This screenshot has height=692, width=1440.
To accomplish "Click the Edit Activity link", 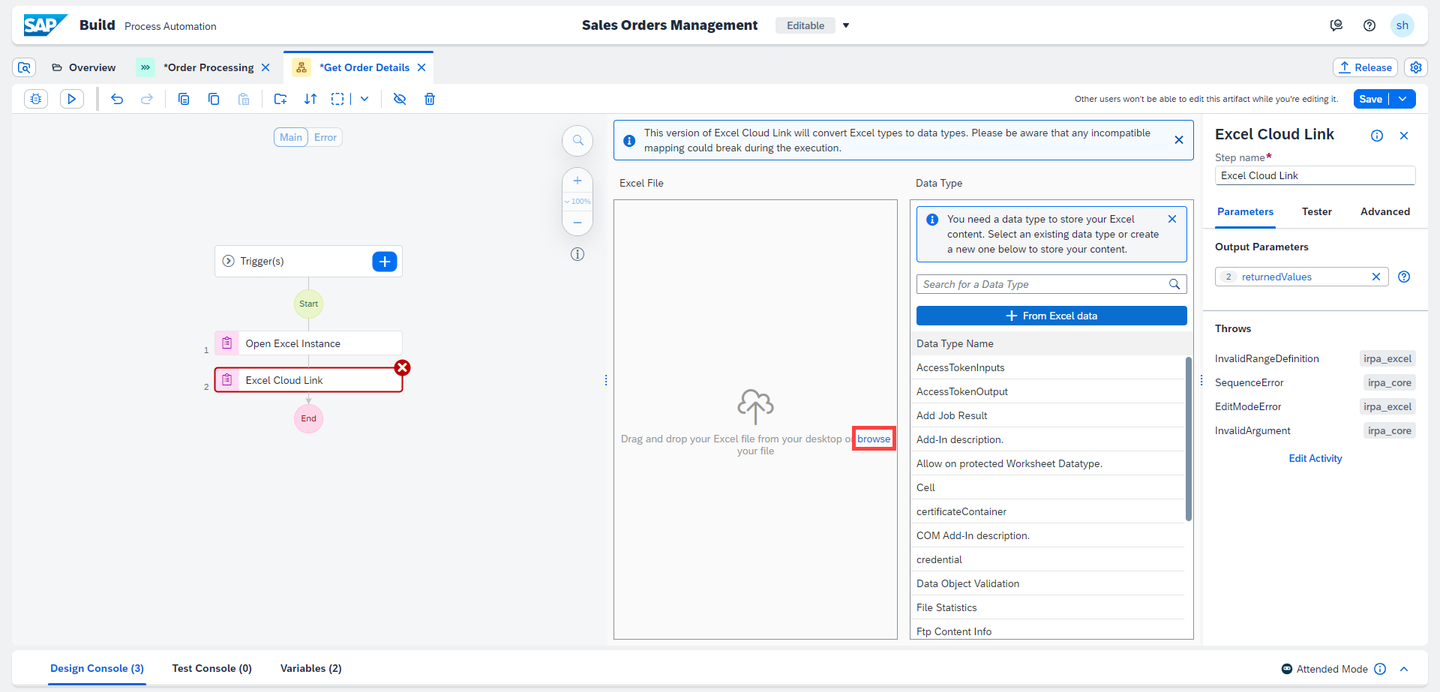I will (1315, 458).
